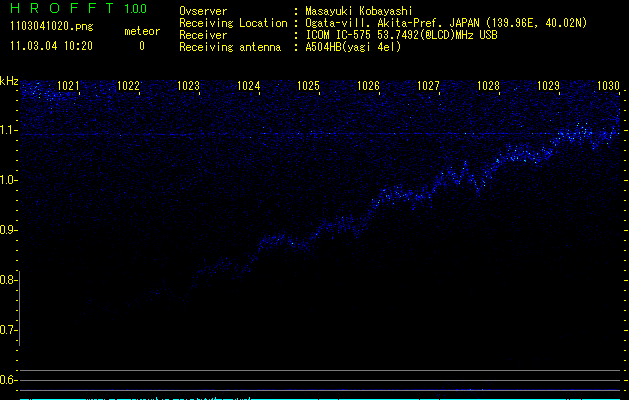Click the timestamp 11.03.04 10:20
Viewport: 629px width, 400px height.
(51, 46)
